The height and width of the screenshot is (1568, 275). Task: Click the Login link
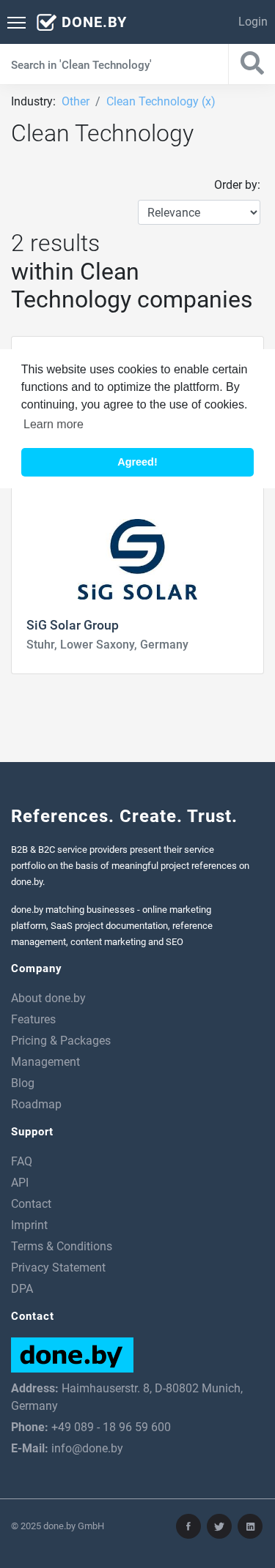pyautogui.click(x=252, y=22)
